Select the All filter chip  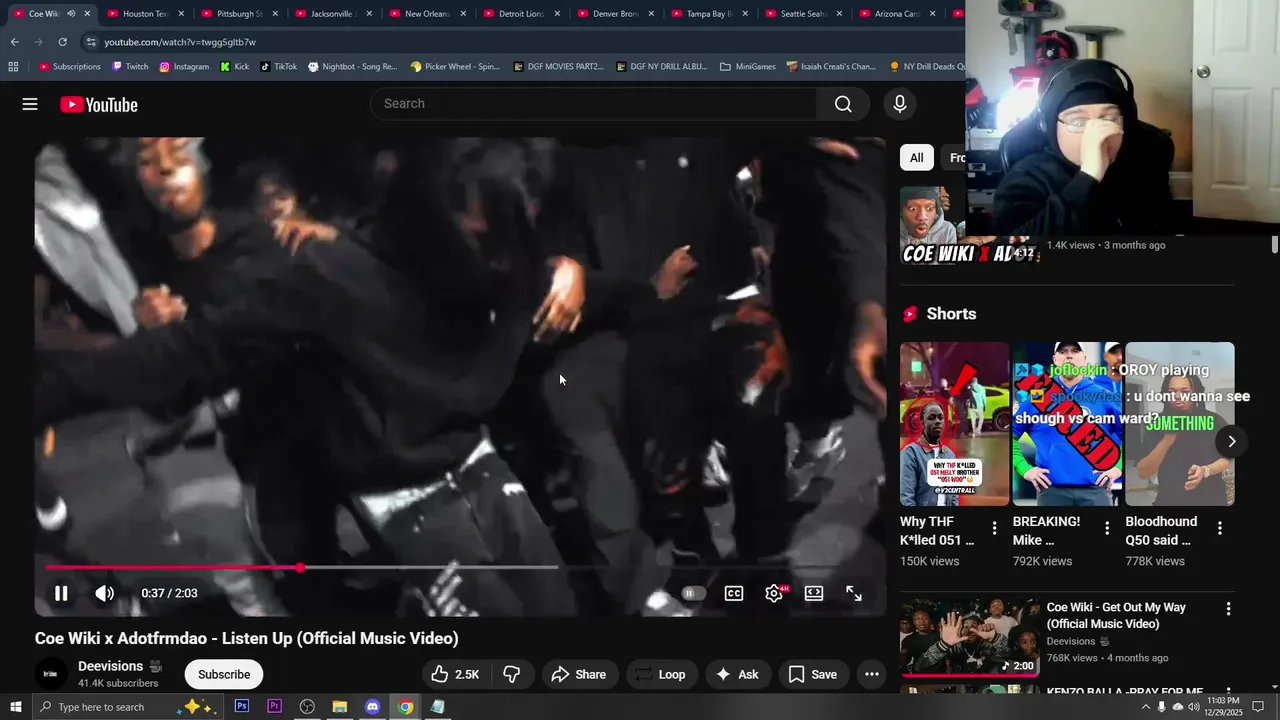tap(916, 158)
